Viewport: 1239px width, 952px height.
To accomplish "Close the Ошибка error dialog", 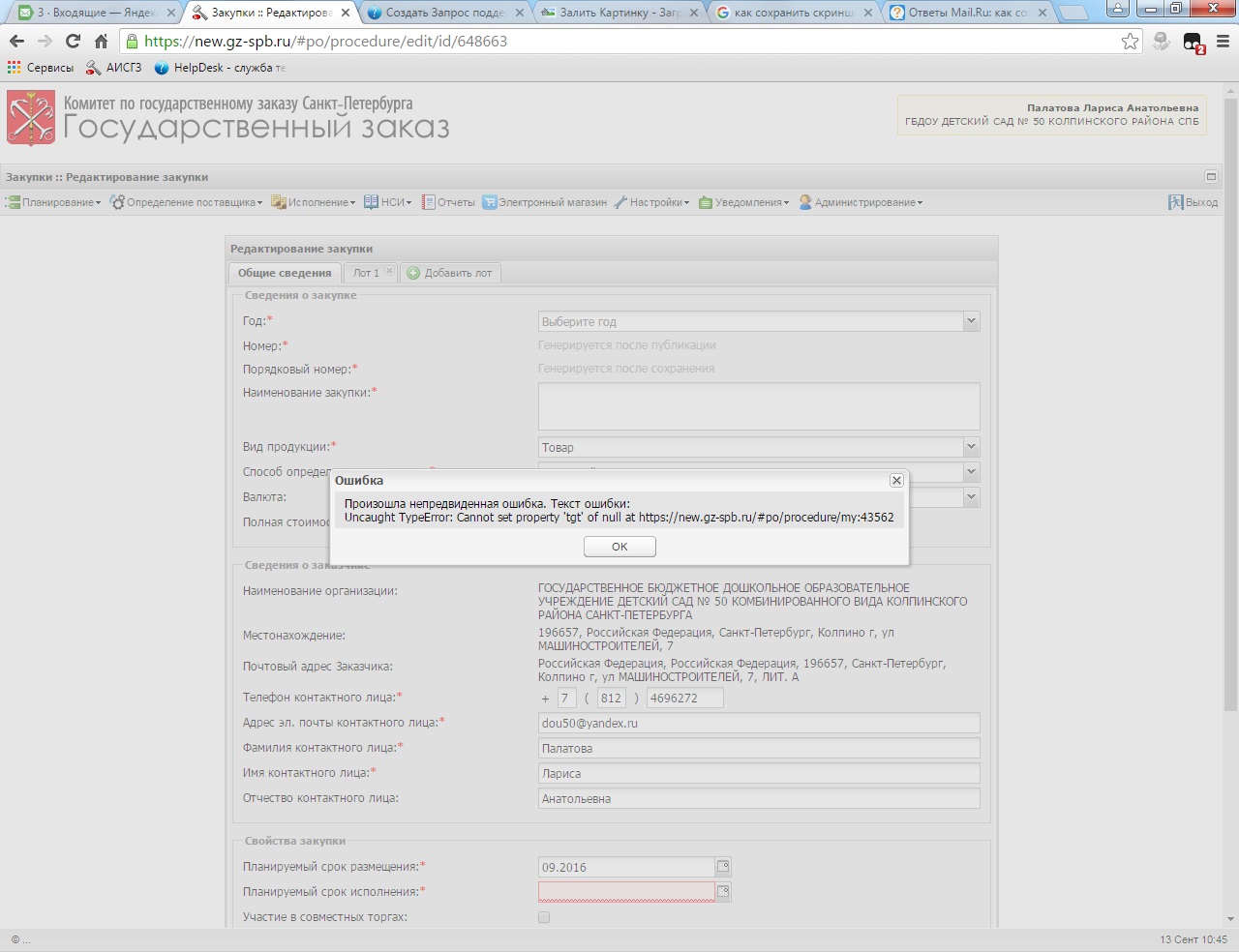I will [896, 481].
